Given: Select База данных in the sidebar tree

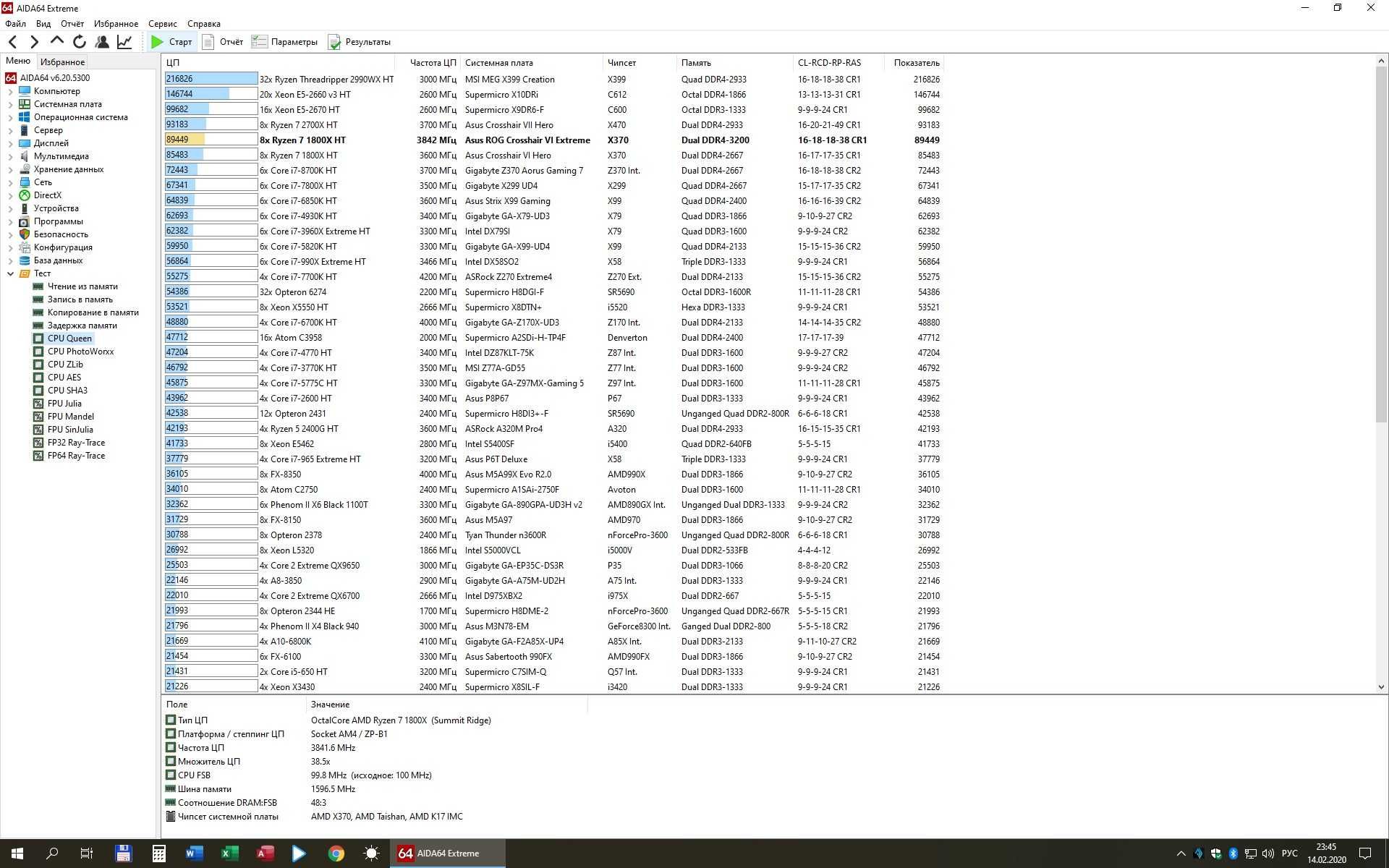Looking at the screenshot, I should [x=58, y=260].
